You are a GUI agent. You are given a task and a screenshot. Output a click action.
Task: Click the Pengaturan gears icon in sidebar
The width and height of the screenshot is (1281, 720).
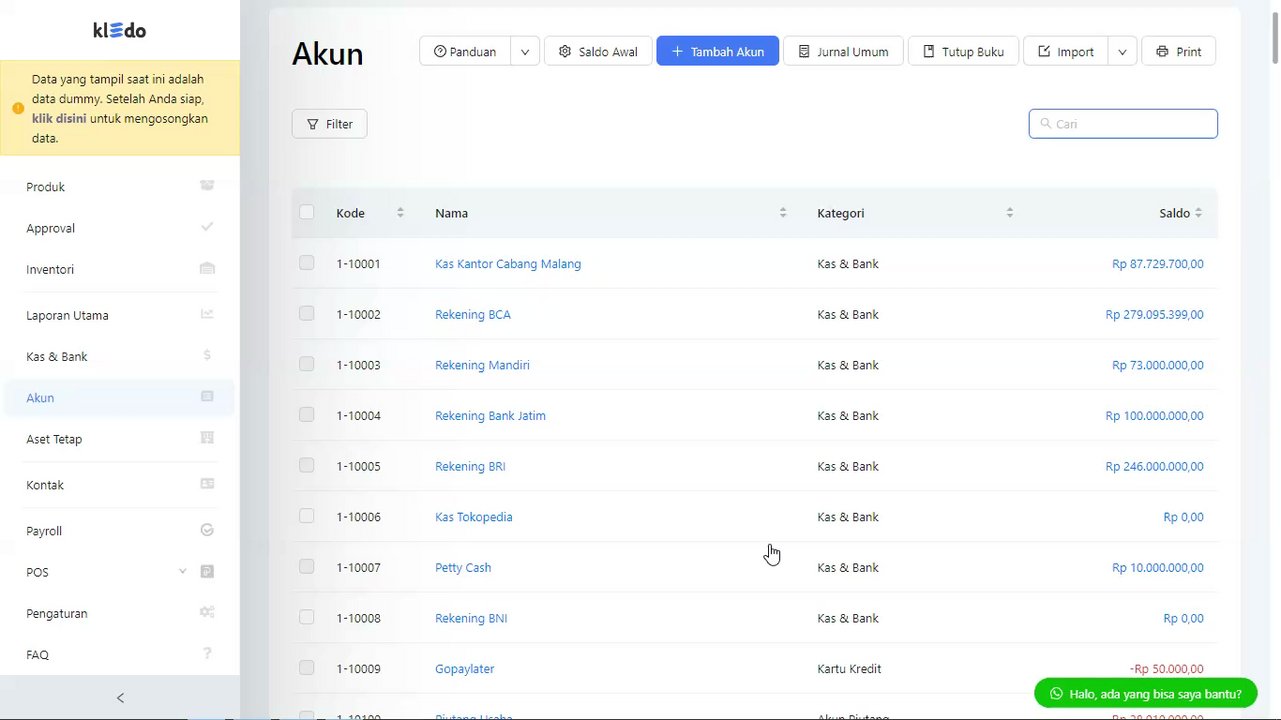pyautogui.click(x=207, y=612)
